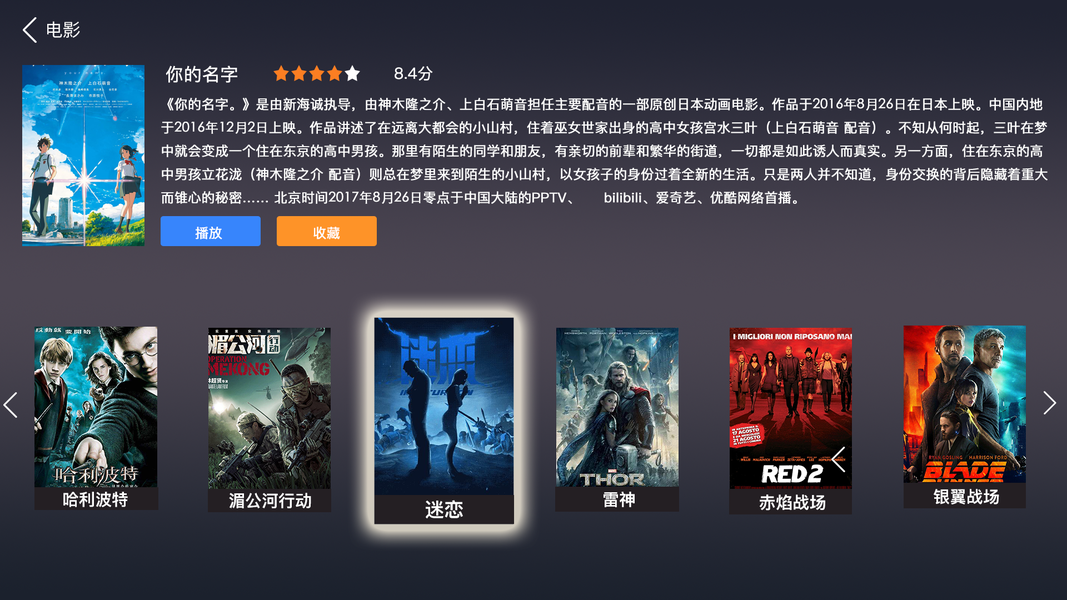Open the 你的名字 poster image
Screen dimensions: 1067x600
[83, 155]
